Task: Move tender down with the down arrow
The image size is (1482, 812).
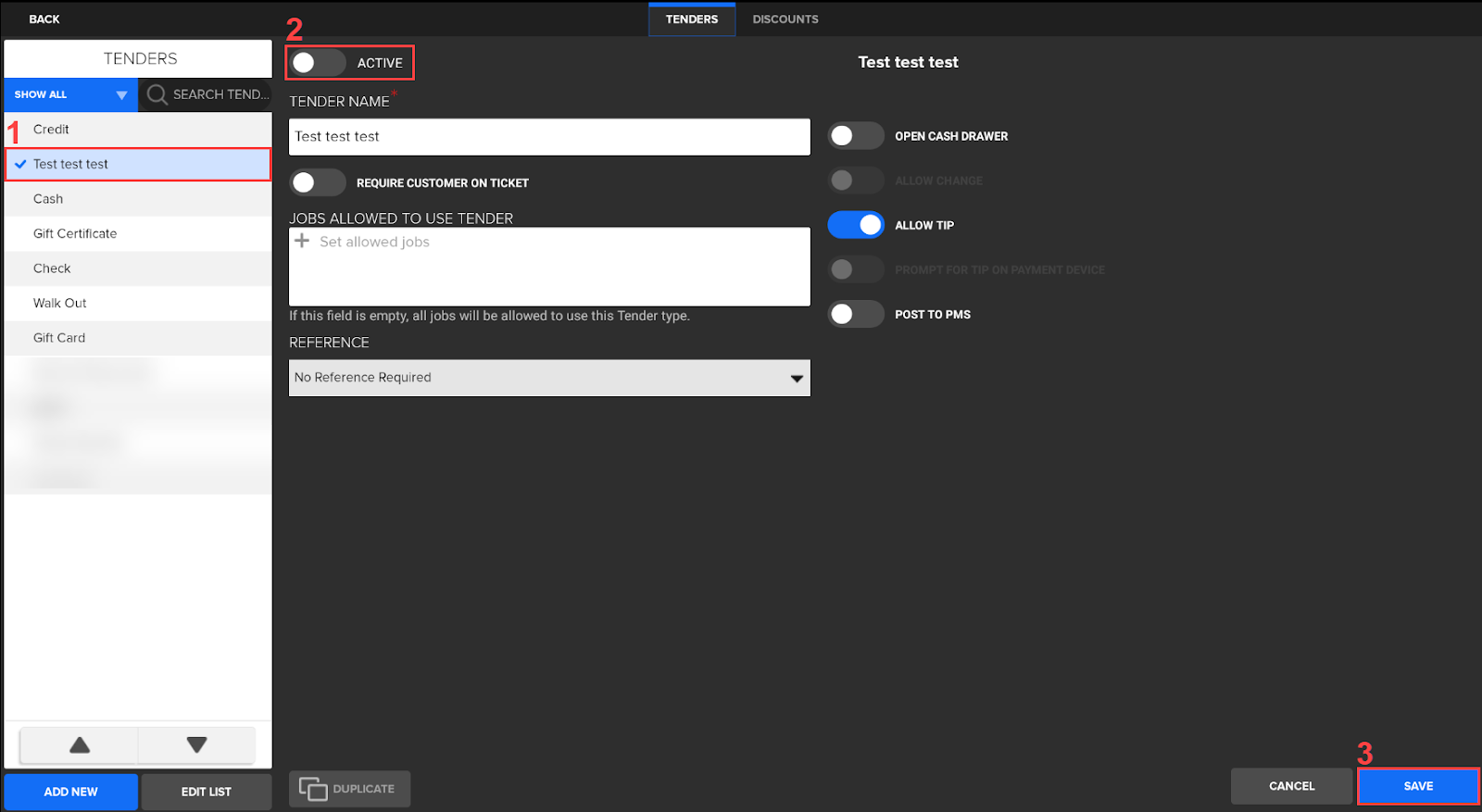Action: (x=196, y=745)
